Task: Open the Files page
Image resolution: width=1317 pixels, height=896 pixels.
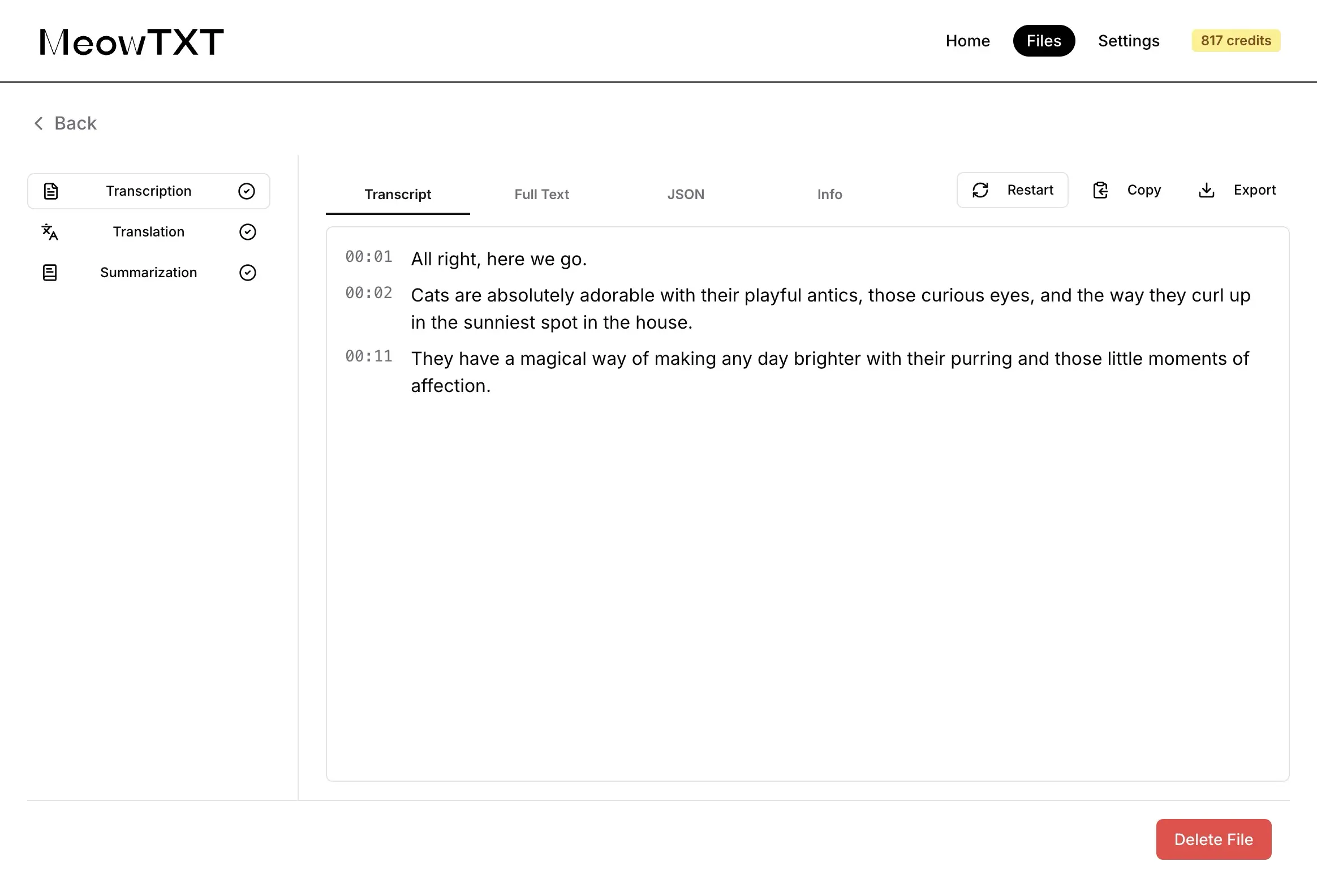Action: tap(1043, 41)
